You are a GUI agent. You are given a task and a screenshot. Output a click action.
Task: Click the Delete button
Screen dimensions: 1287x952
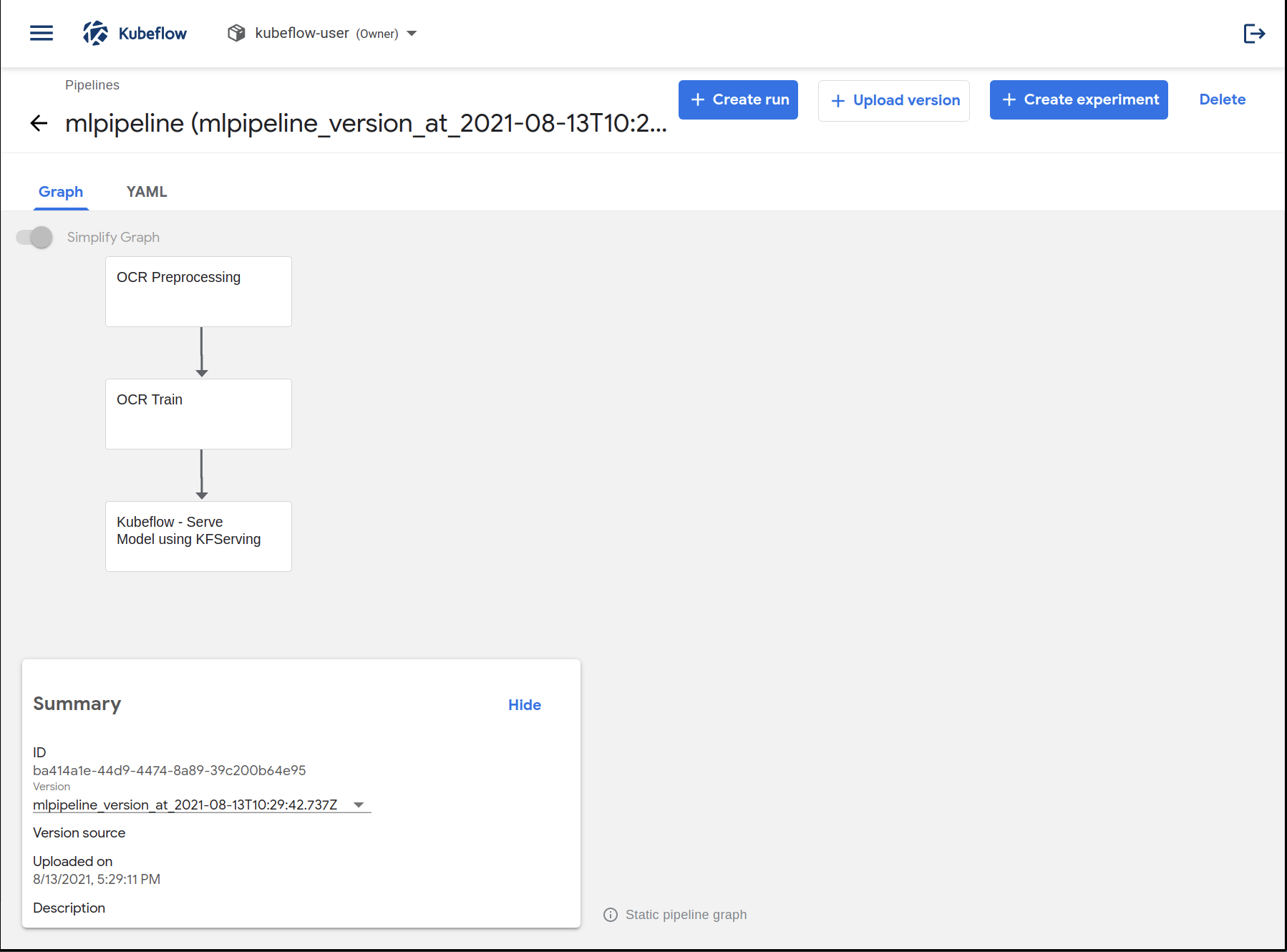pyautogui.click(x=1223, y=99)
